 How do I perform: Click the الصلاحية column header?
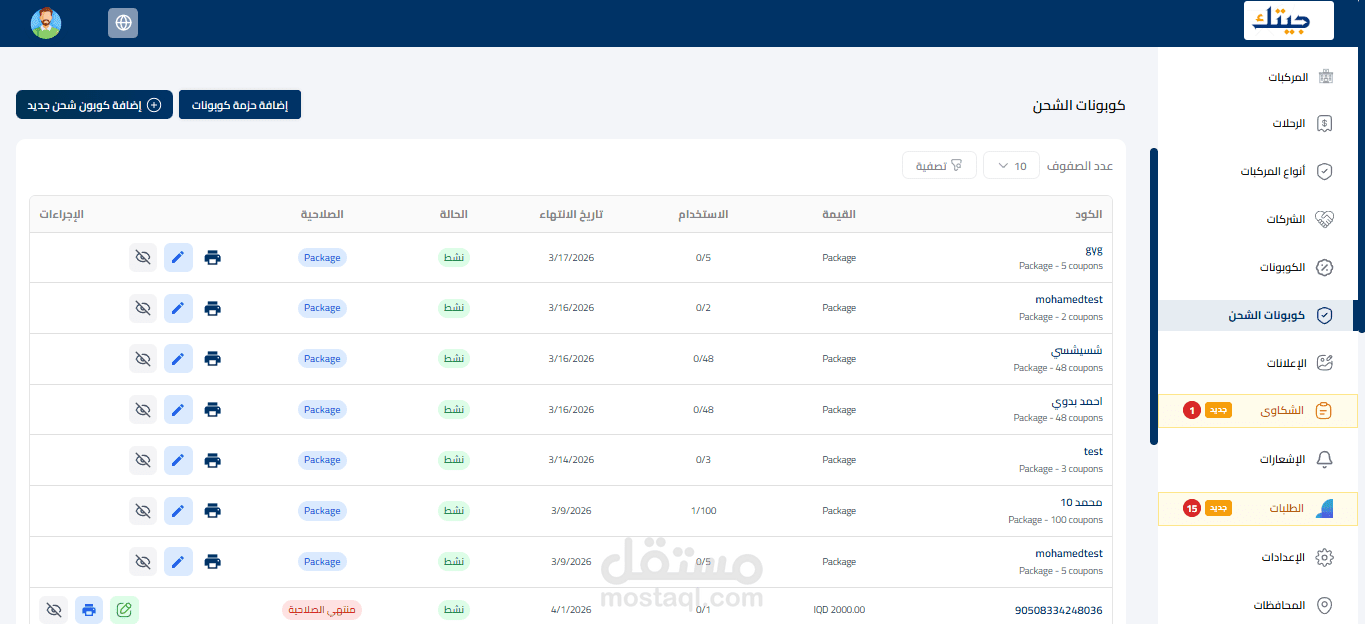coord(322,215)
